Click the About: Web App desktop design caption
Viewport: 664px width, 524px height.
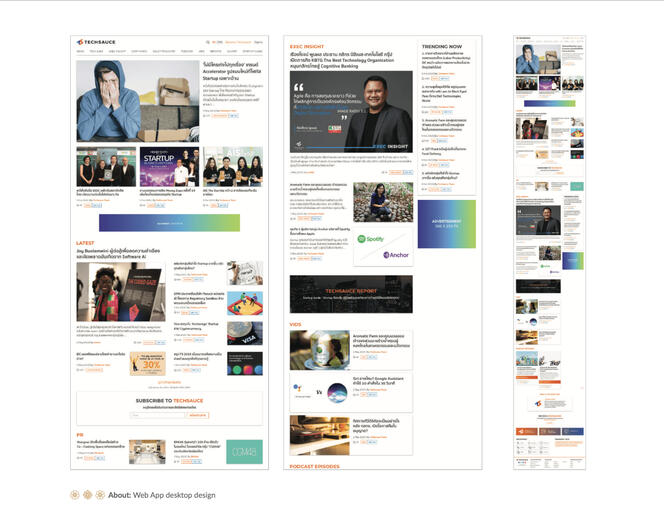(162, 495)
